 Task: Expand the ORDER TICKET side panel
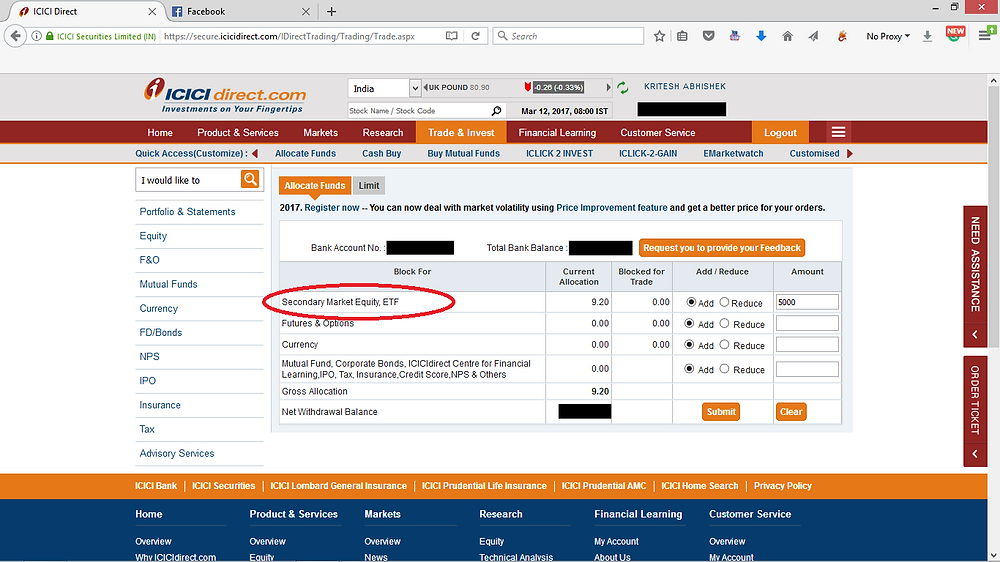click(x=975, y=411)
